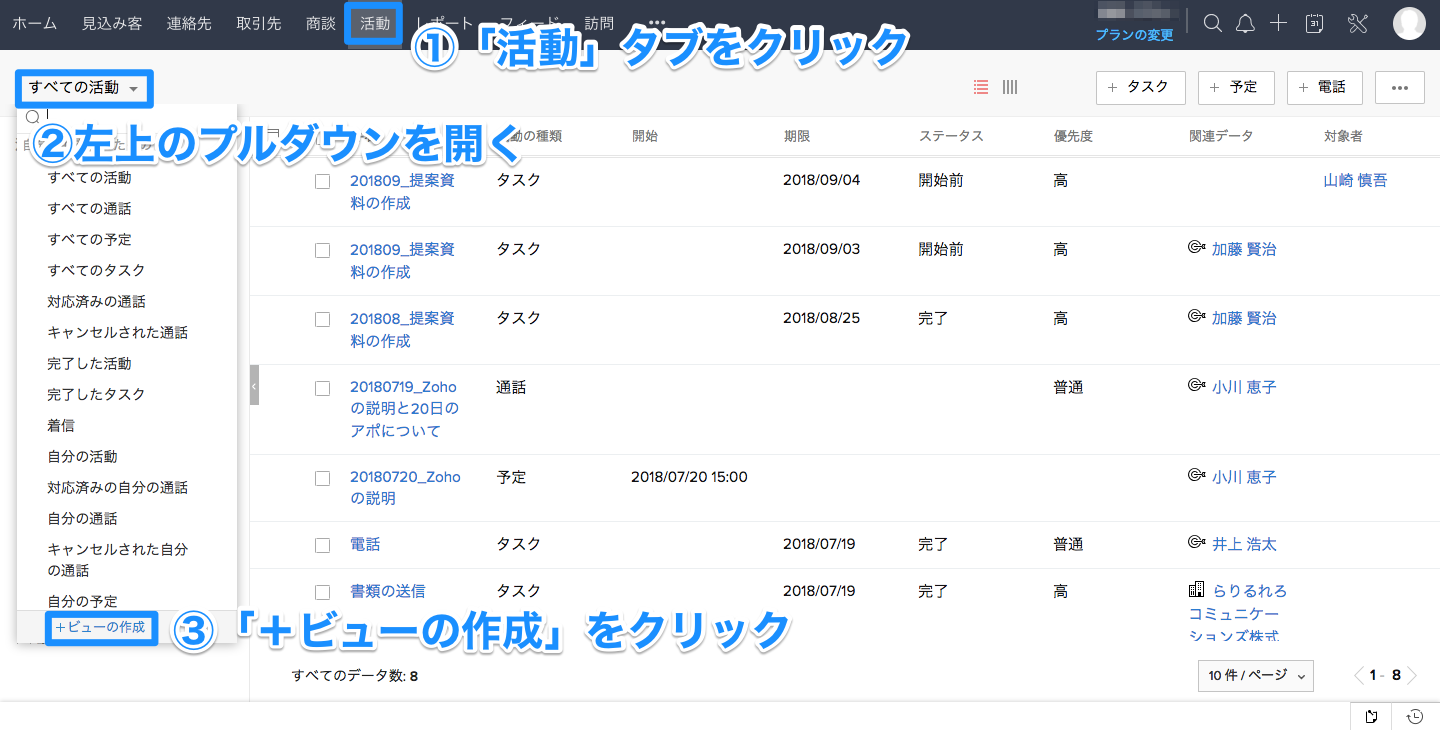Image resolution: width=1440 pixels, height=730 pixels.
Task: Select 対応済みの通話 view in list
Action: [96, 302]
